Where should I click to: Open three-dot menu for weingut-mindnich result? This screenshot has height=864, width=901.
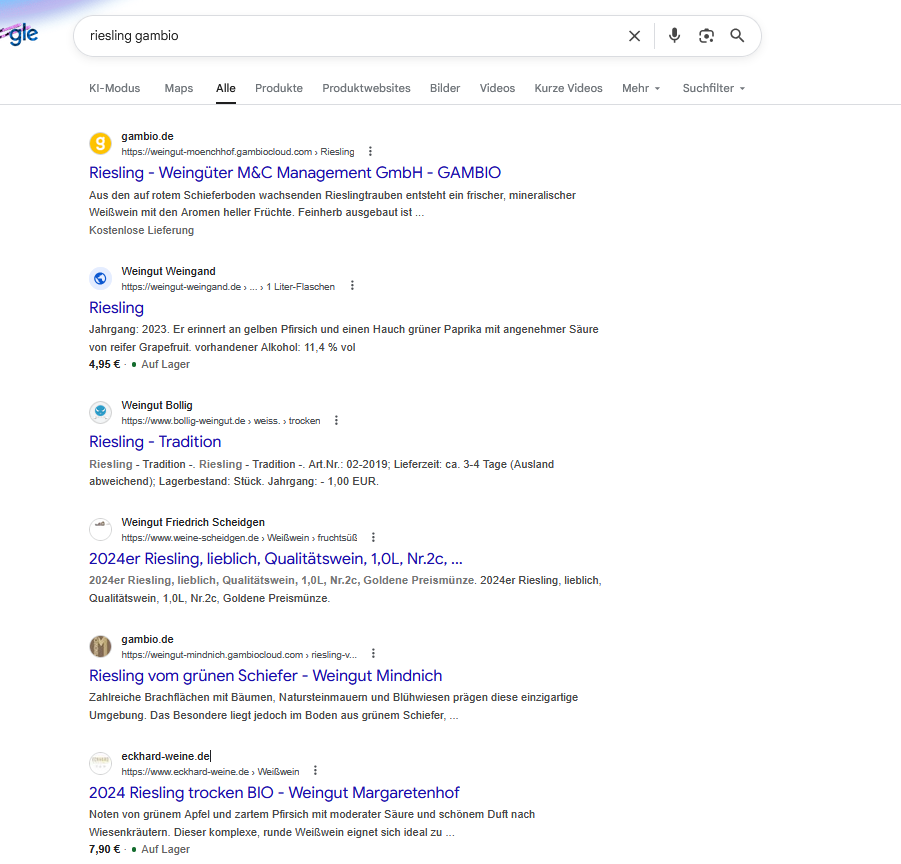point(373,654)
